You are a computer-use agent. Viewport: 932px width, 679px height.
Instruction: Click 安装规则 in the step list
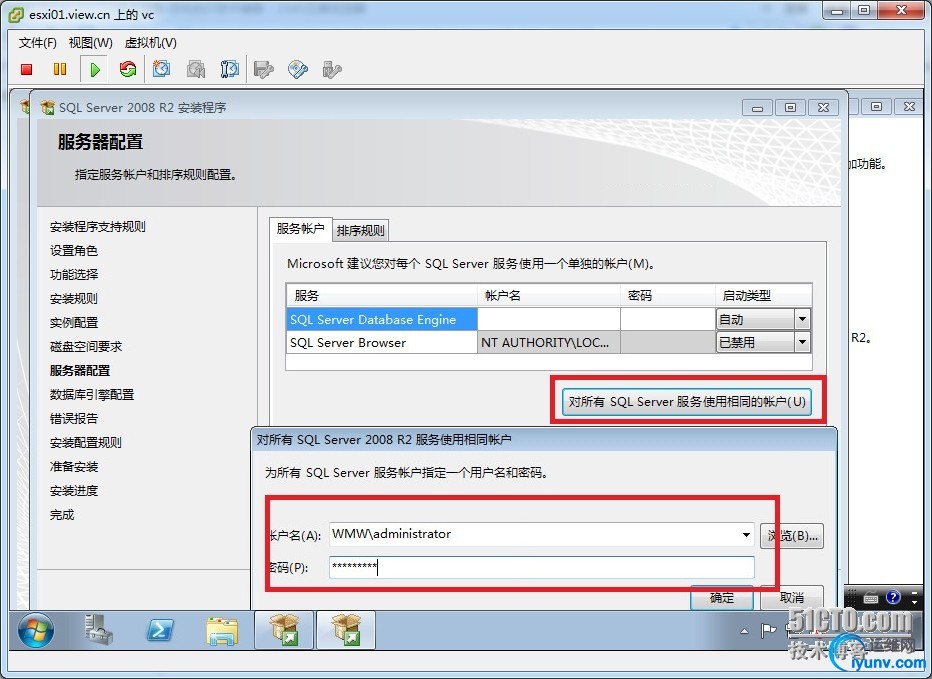point(74,298)
